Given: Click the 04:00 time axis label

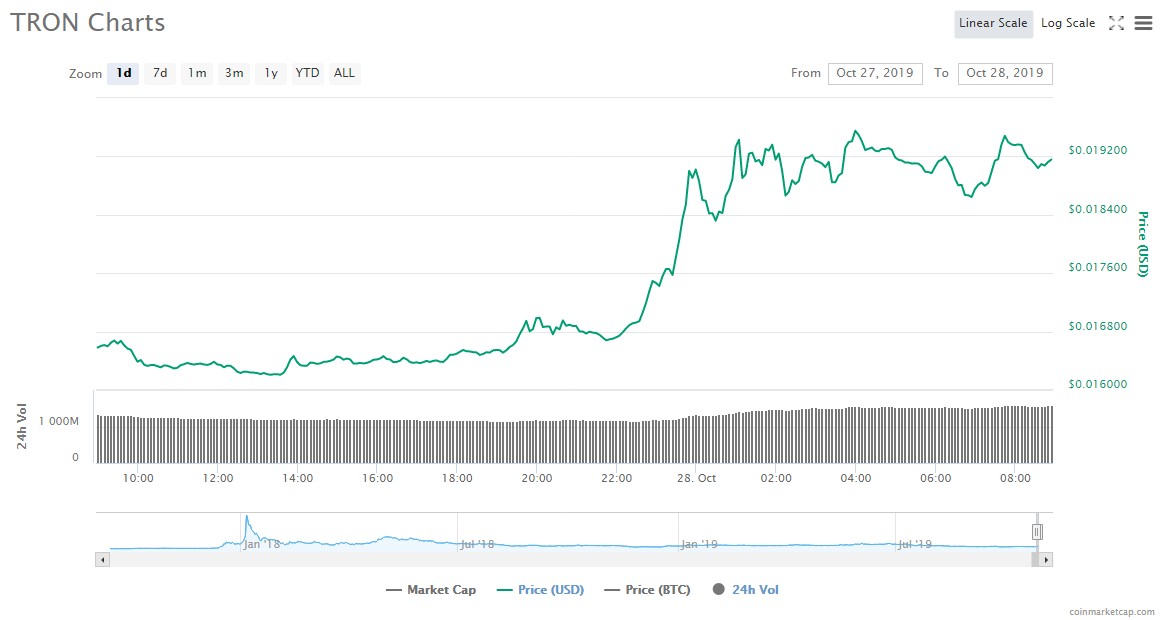Looking at the screenshot, I should coord(856,478).
